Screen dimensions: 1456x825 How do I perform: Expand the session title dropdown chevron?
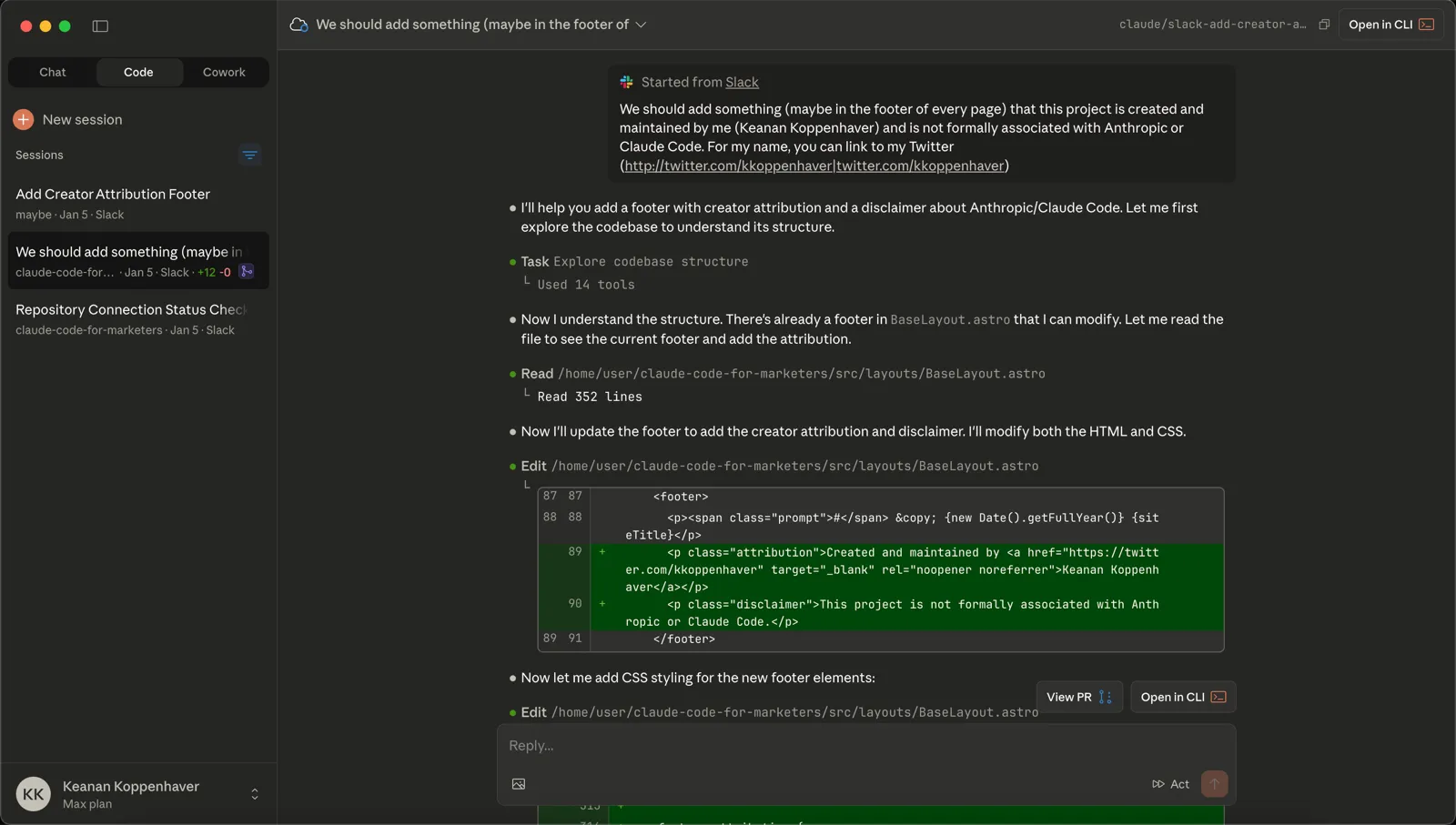tap(642, 25)
